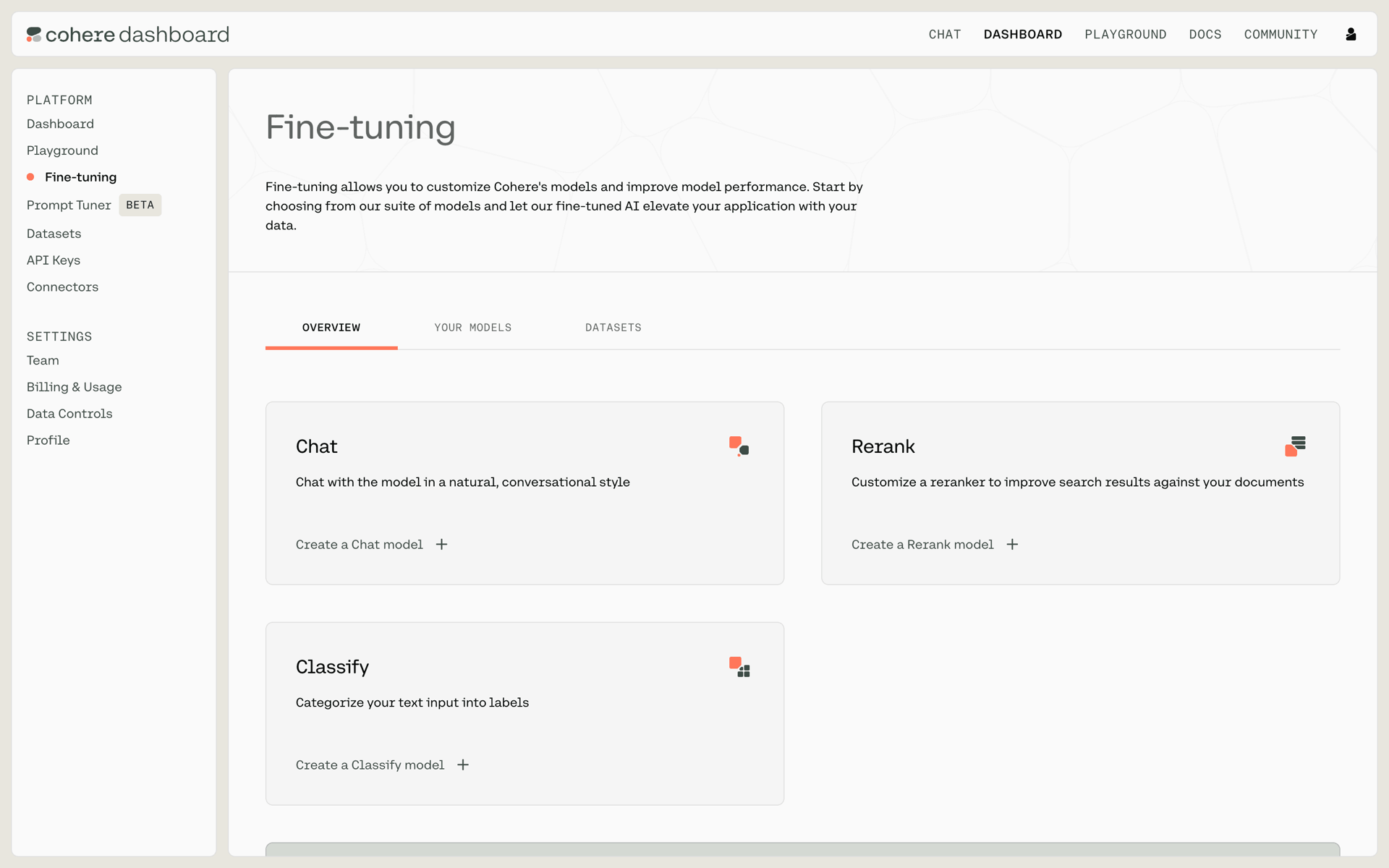Click the Fine-tuning page heading
Screen dimensions: 1389x868
[360, 127]
